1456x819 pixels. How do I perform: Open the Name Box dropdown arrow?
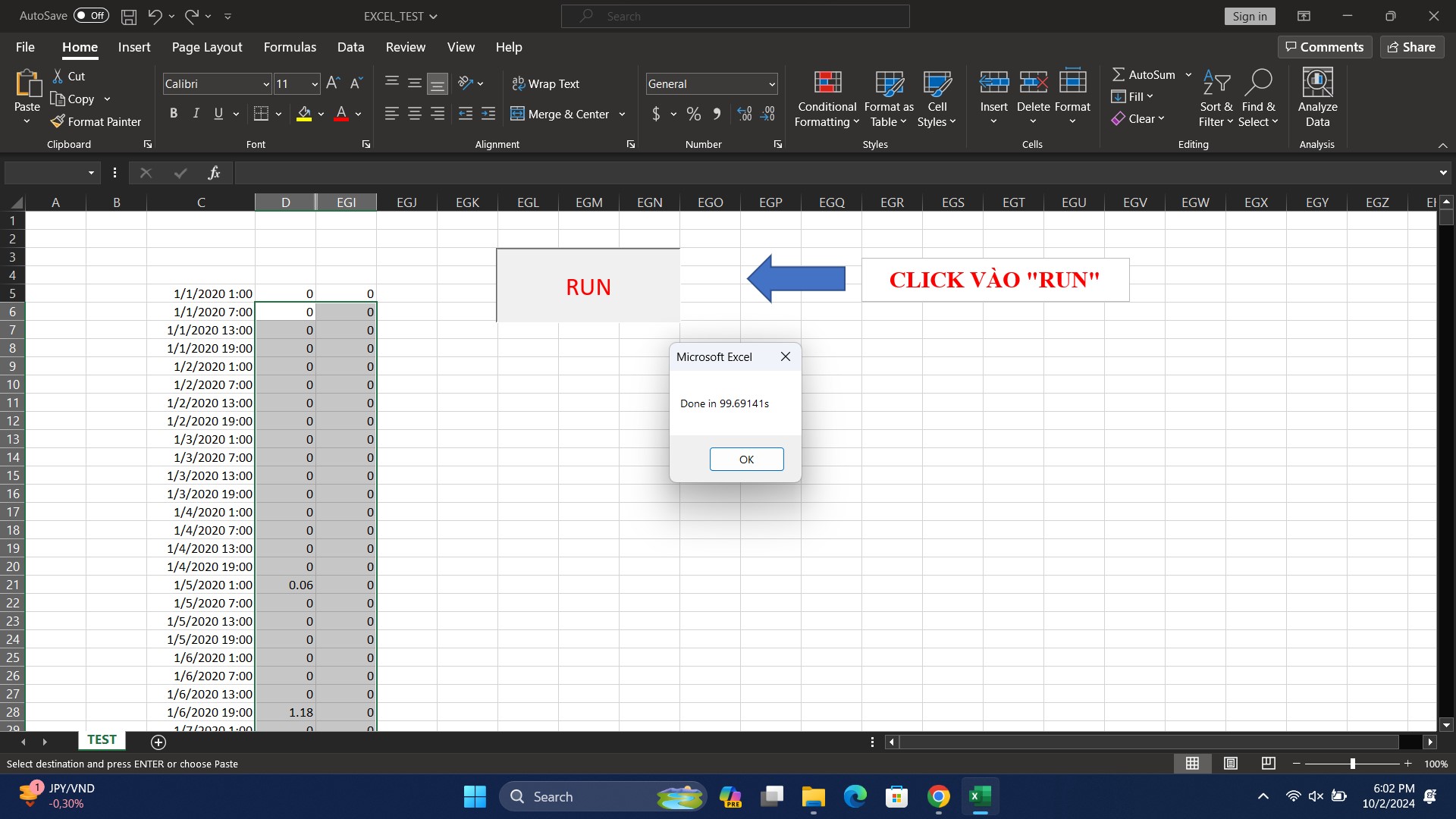[x=91, y=173]
